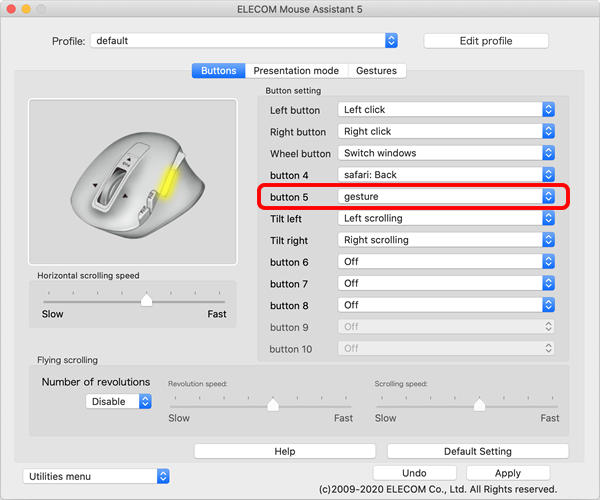Image resolution: width=600 pixels, height=500 pixels.
Task: Click the 'Left button' label text
Action: [x=295, y=110]
